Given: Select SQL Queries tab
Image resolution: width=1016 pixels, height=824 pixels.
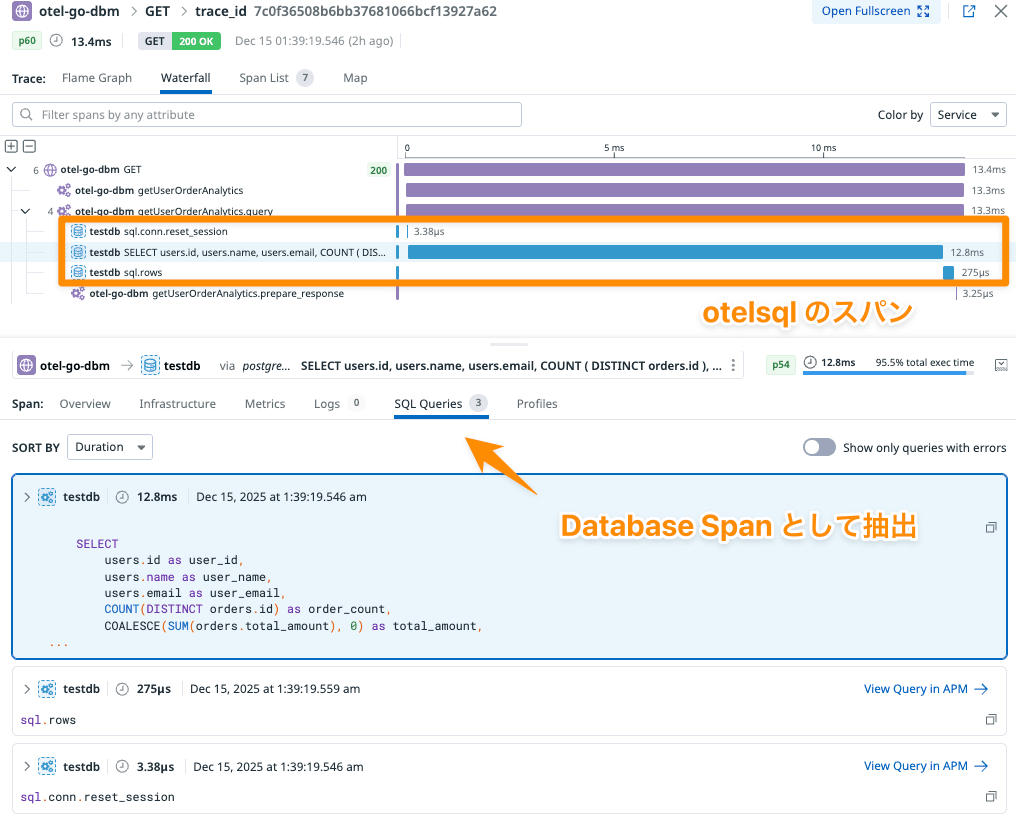Looking at the screenshot, I should click(x=441, y=404).
